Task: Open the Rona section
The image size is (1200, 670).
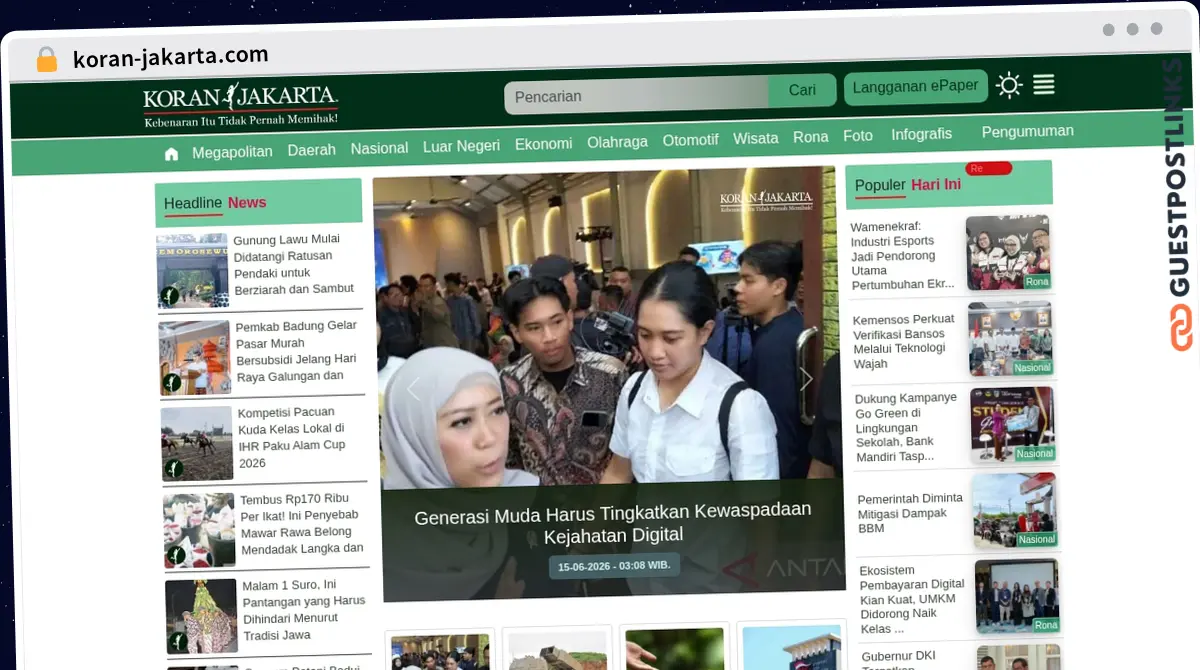Action: [x=810, y=137]
